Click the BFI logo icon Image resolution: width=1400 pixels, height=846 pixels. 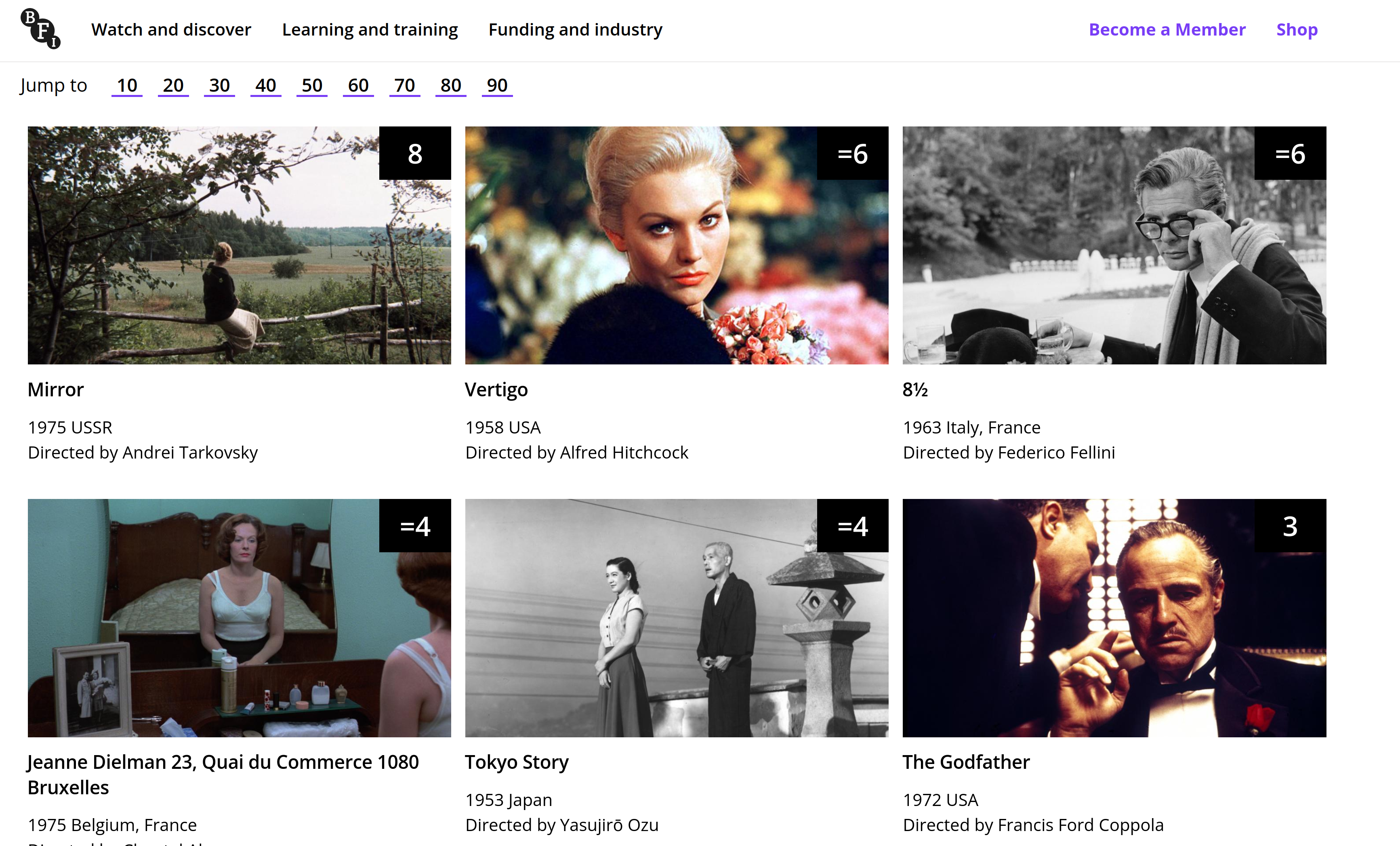pos(40,28)
